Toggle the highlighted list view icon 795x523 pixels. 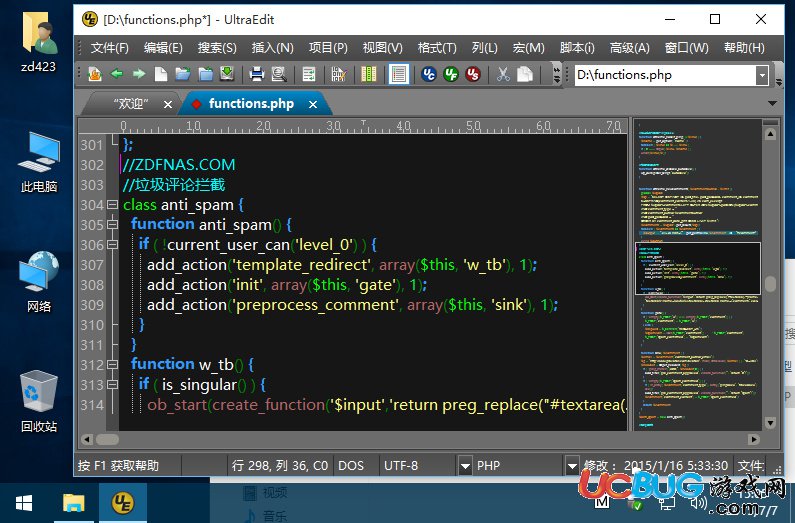point(399,74)
